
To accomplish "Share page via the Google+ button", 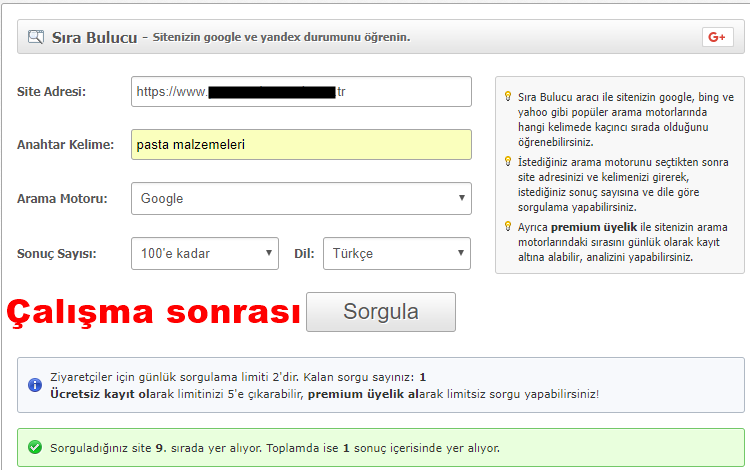I will (x=716, y=37).
